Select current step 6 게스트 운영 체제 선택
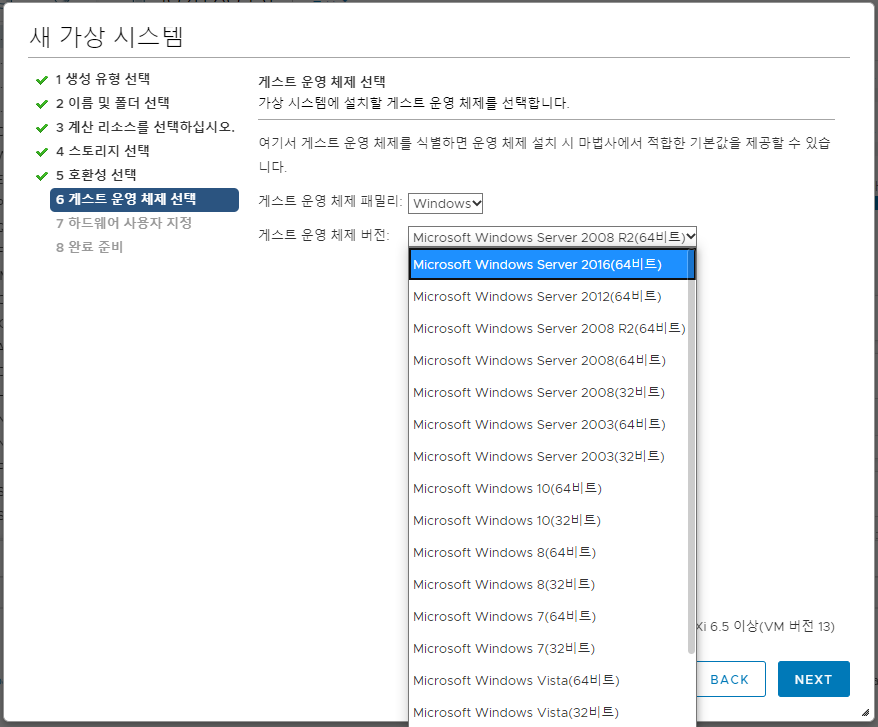The width and height of the screenshot is (878, 727). [x=144, y=199]
